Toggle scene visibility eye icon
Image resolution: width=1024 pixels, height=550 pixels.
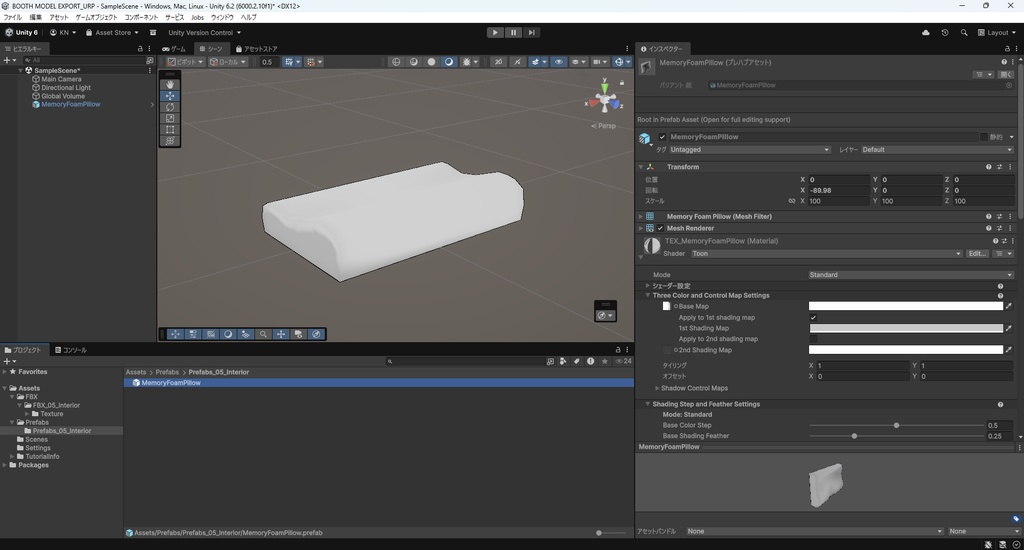click(558, 62)
